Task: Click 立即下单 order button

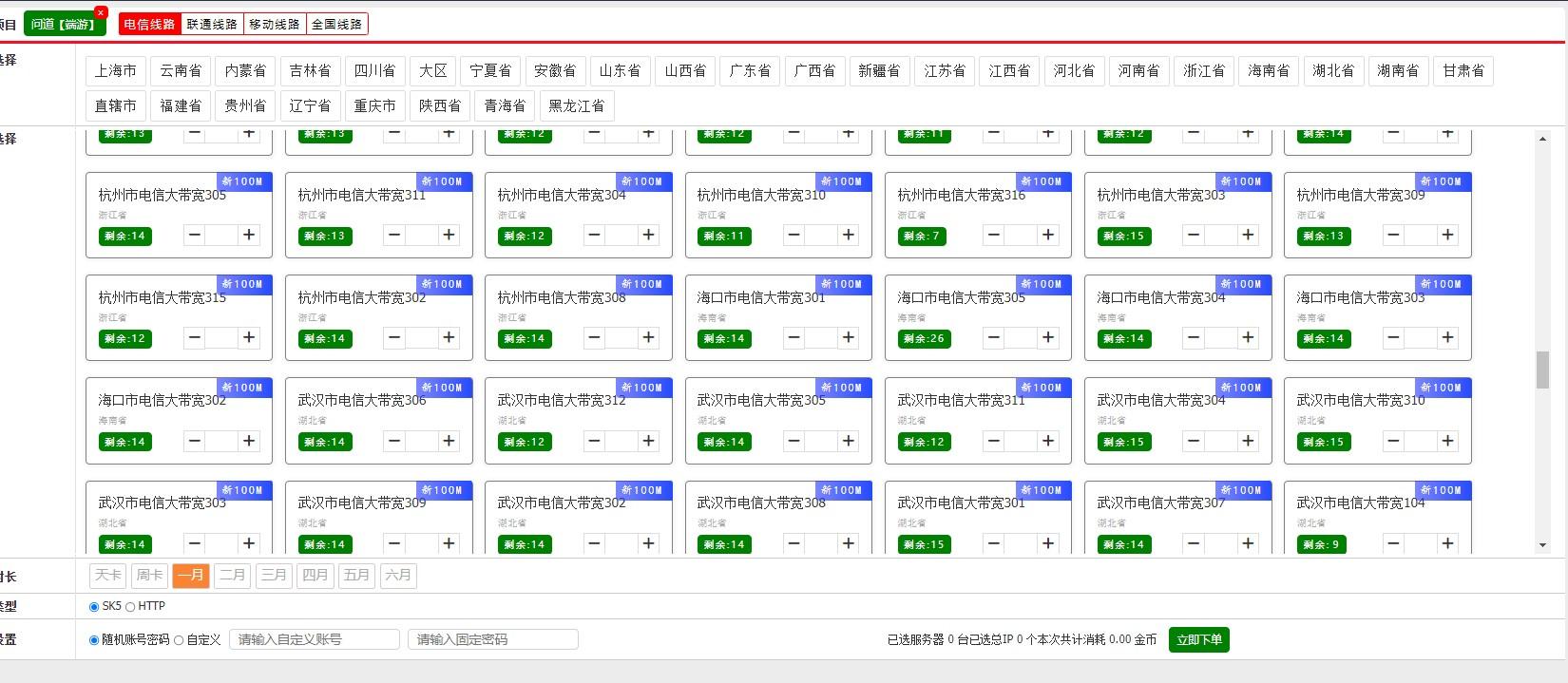Action: point(1199,639)
